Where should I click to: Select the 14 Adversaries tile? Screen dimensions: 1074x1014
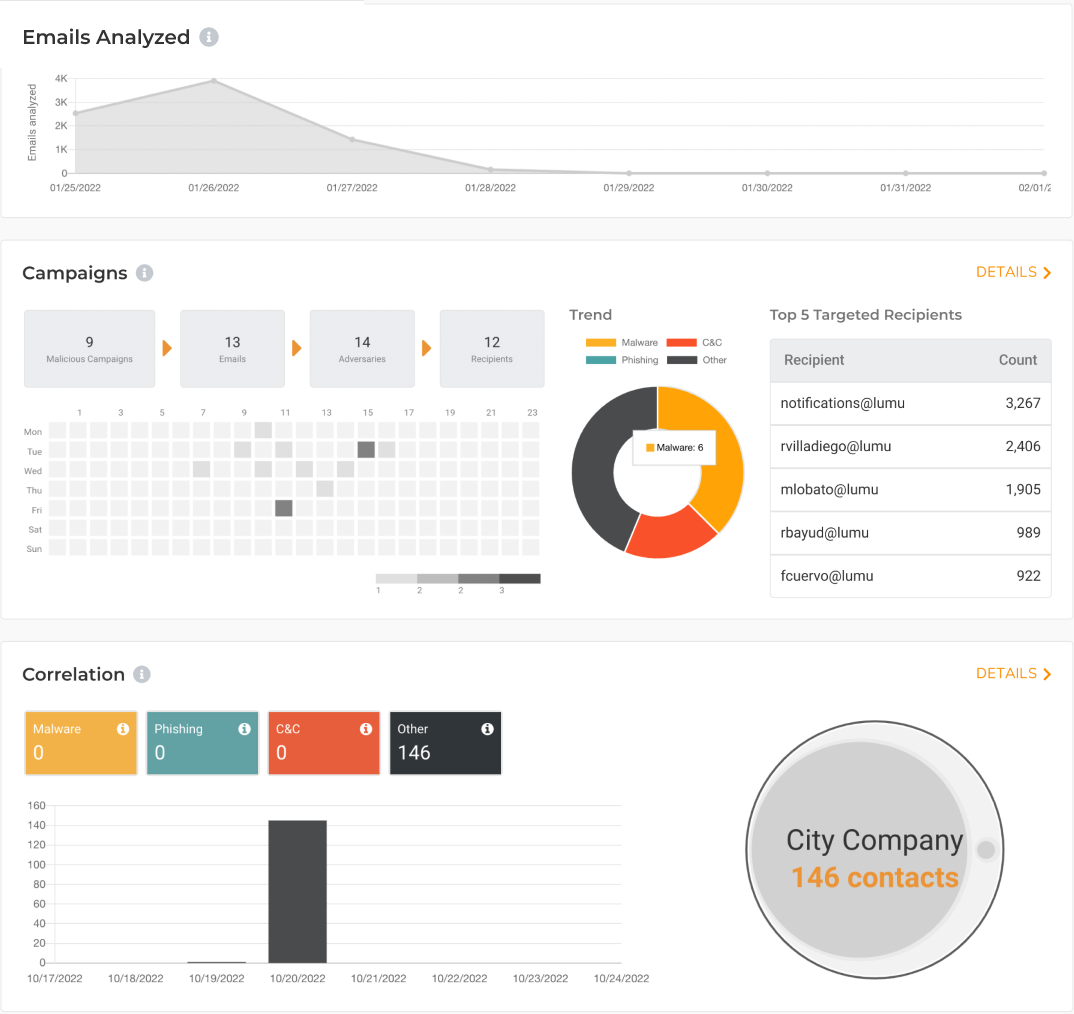[x=362, y=348]
